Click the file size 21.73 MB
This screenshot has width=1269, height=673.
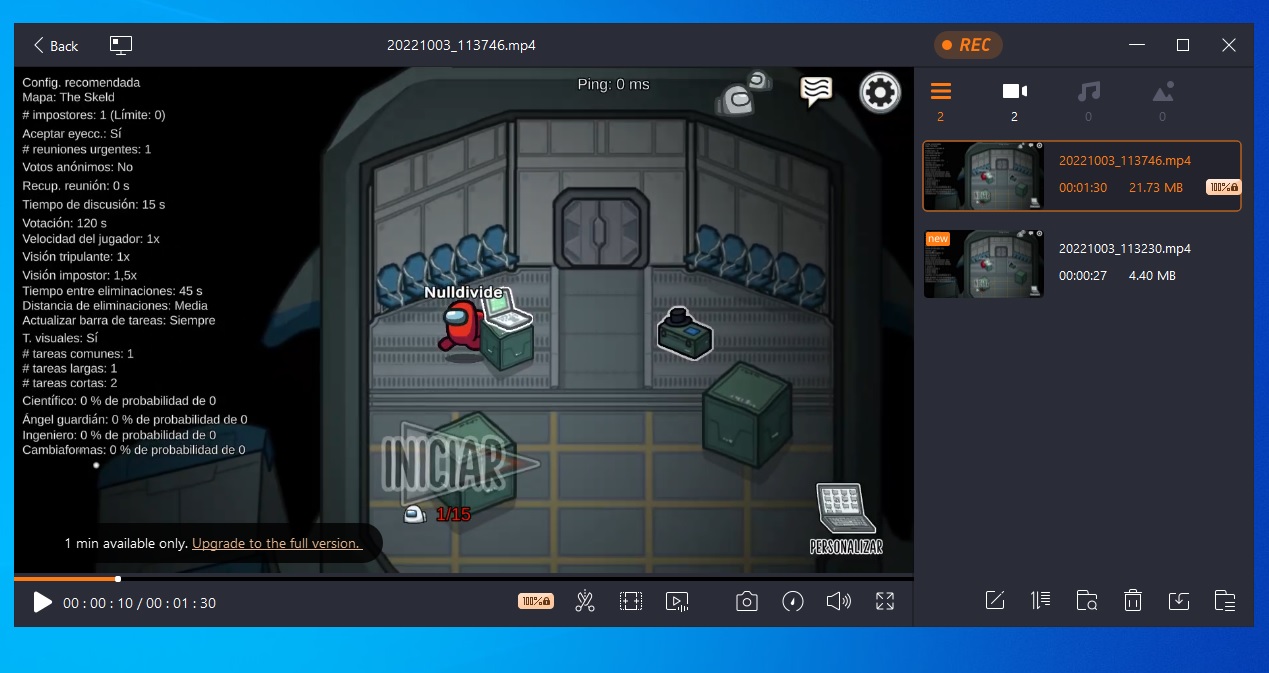pyautogui.click(x=1156, y=187)
